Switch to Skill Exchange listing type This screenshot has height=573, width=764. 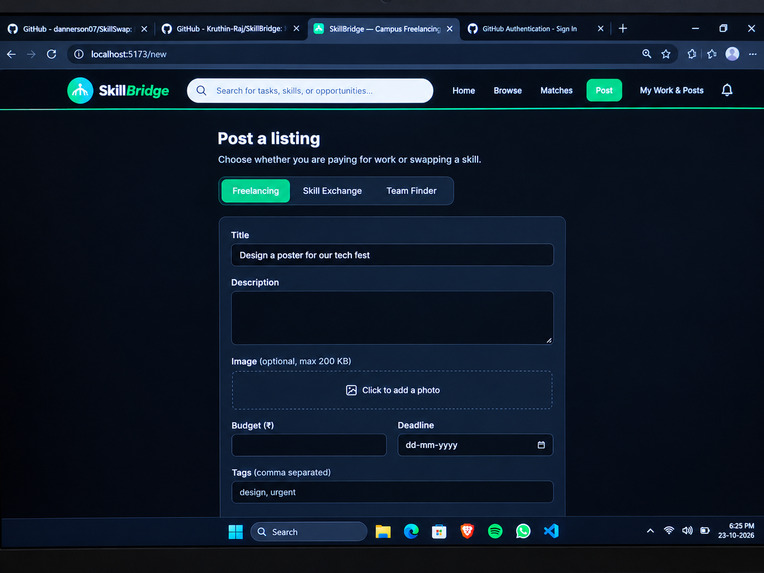click(332, 191)
